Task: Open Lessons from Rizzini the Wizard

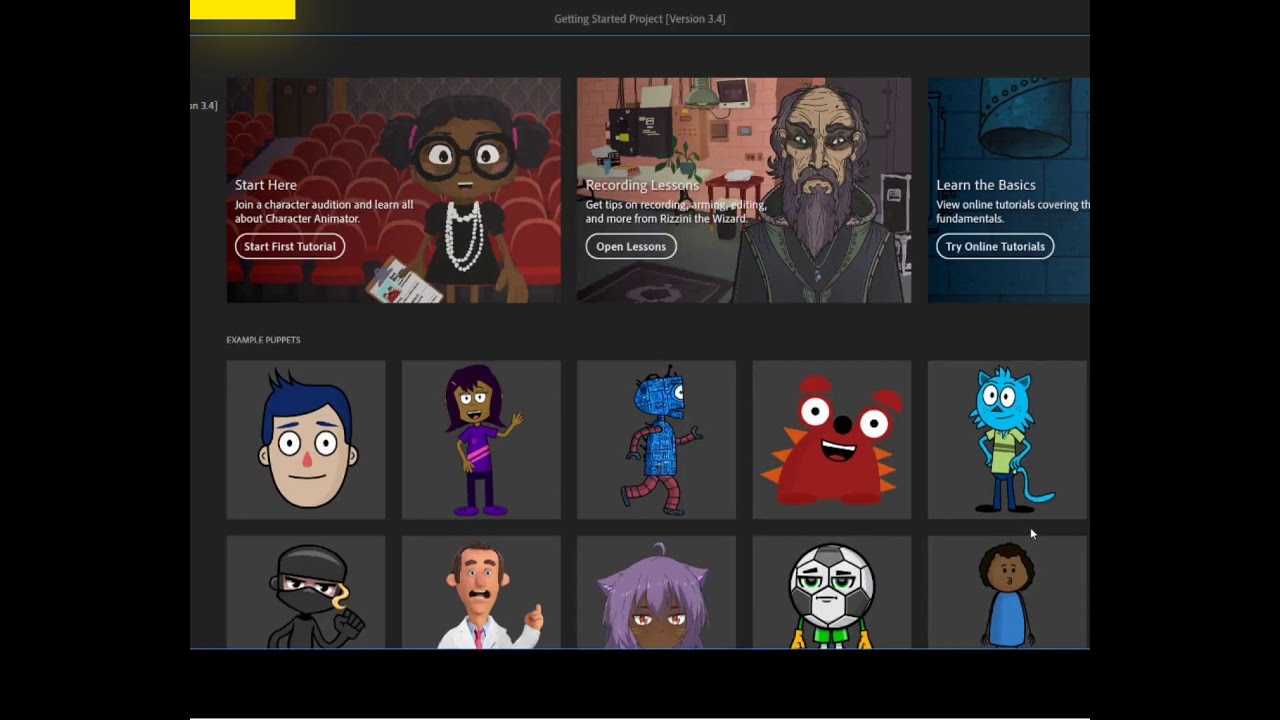Action: pyautogui.click(x=631, y=246)
